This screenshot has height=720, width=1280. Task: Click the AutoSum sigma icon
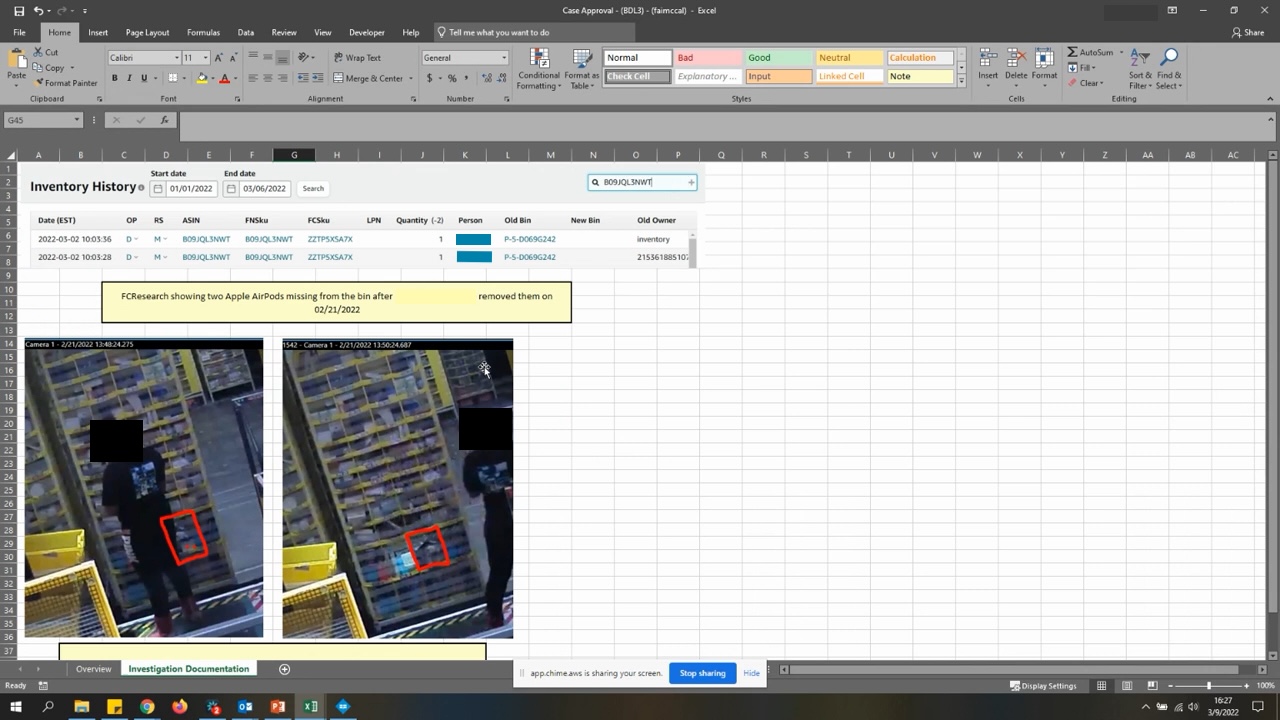click(1073, 52)
